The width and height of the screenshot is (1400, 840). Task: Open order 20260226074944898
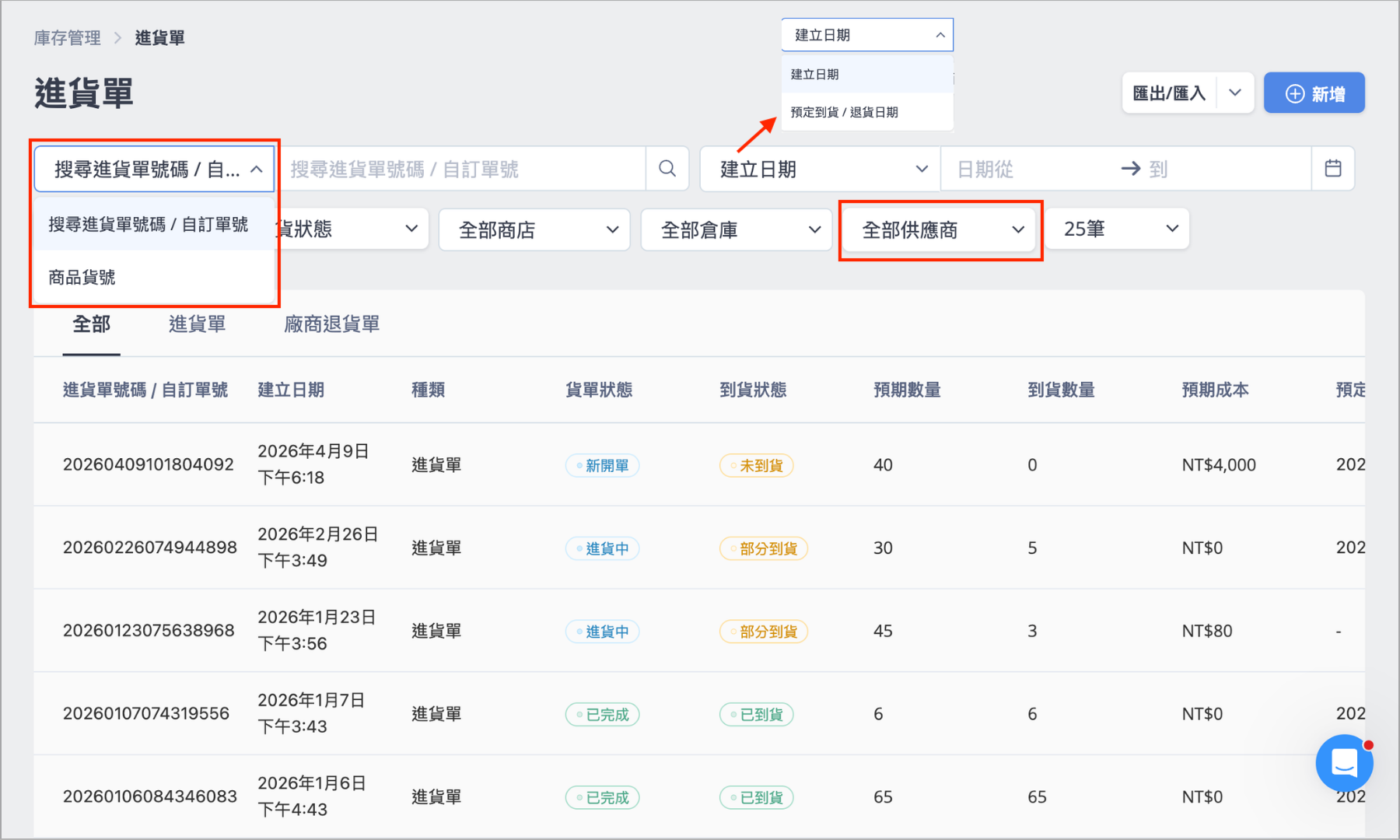point(149,548)
